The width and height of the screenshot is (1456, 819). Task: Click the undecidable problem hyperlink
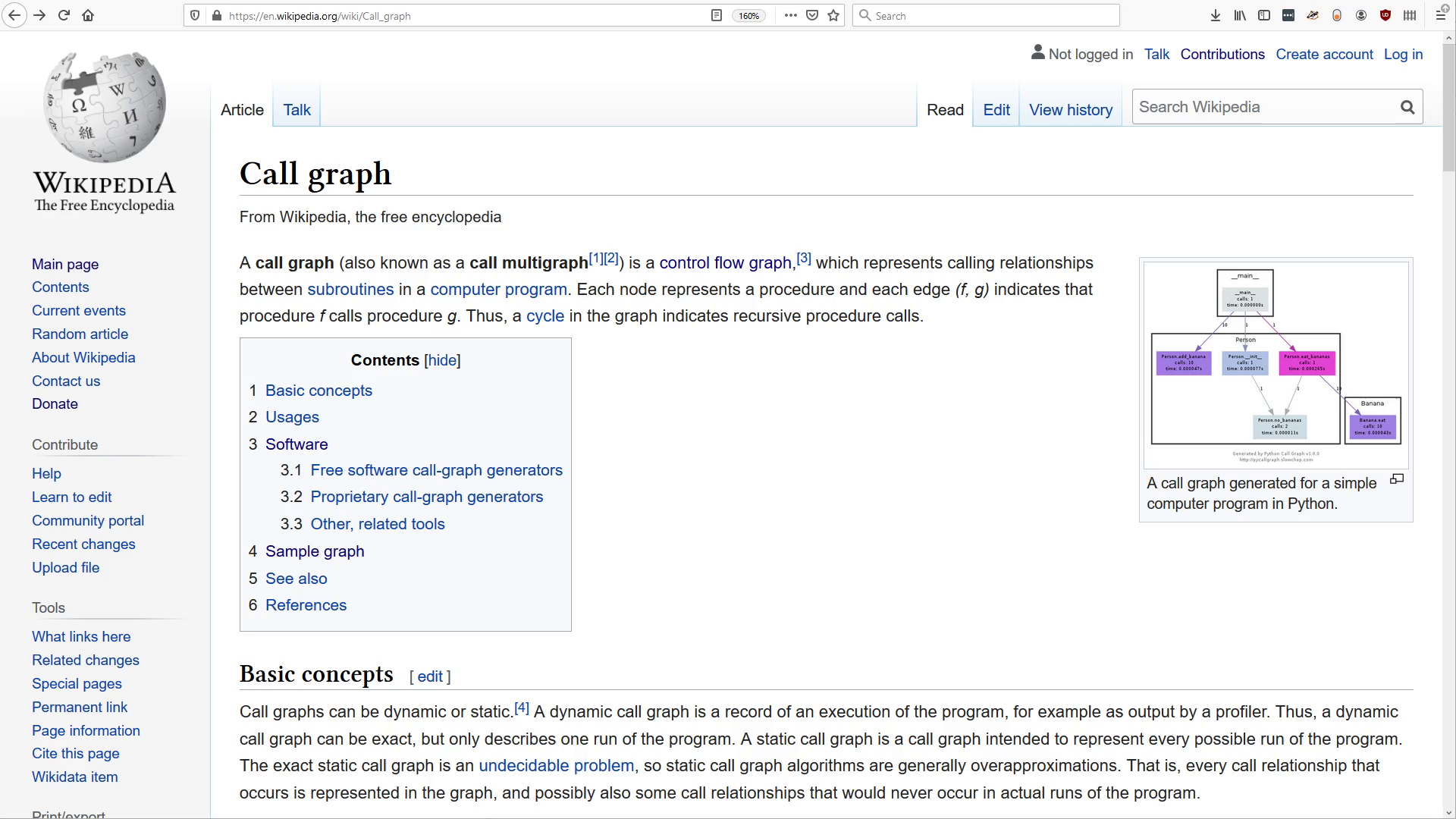(556, 766)
